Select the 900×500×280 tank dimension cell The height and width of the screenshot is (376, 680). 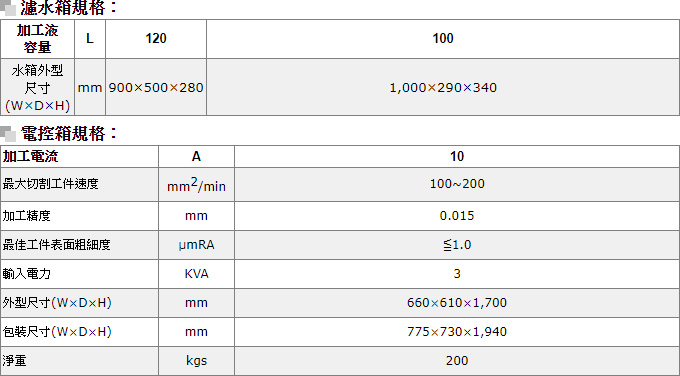(x=156, y=88)
